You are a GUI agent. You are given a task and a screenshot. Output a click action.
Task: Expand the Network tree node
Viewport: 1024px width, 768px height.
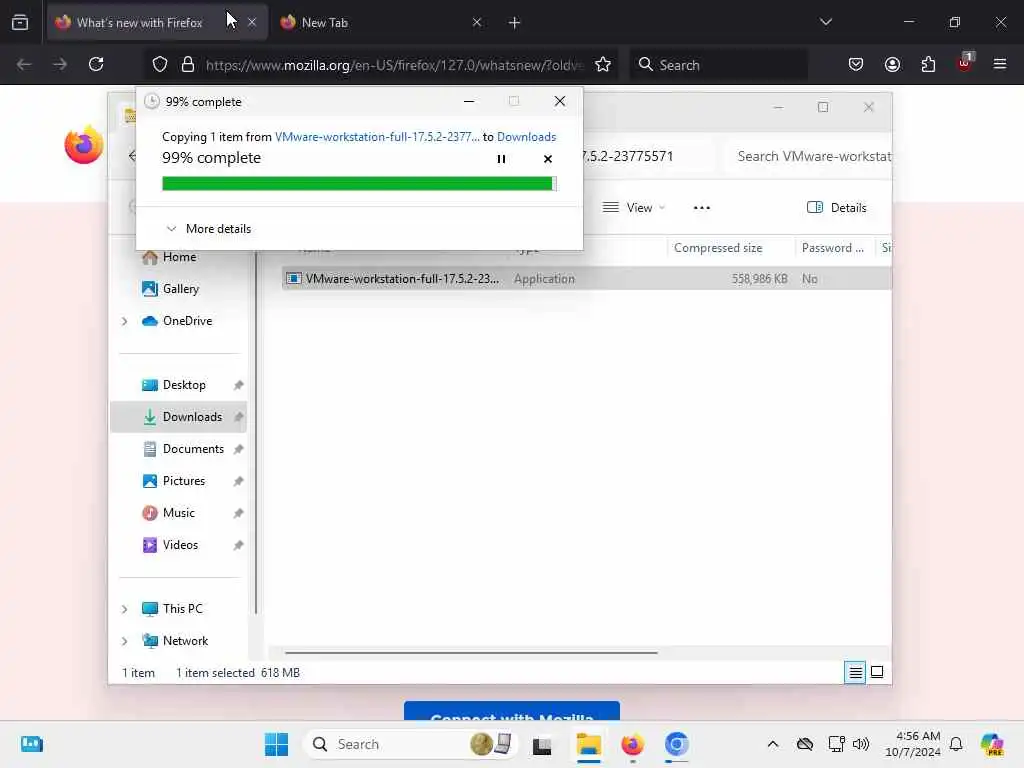click(x=124, y=641)
